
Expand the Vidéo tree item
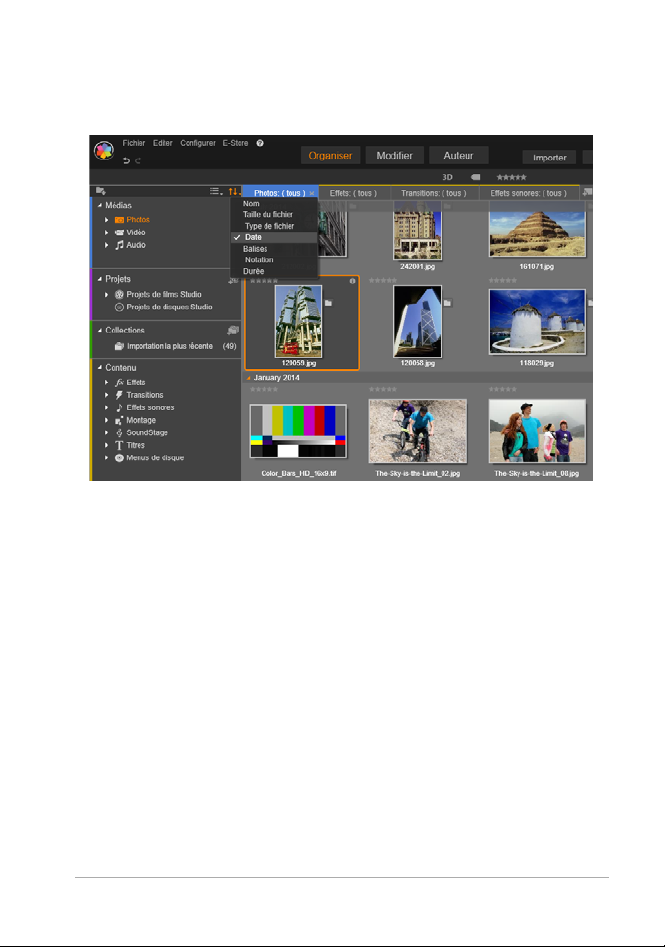[106, 232]
